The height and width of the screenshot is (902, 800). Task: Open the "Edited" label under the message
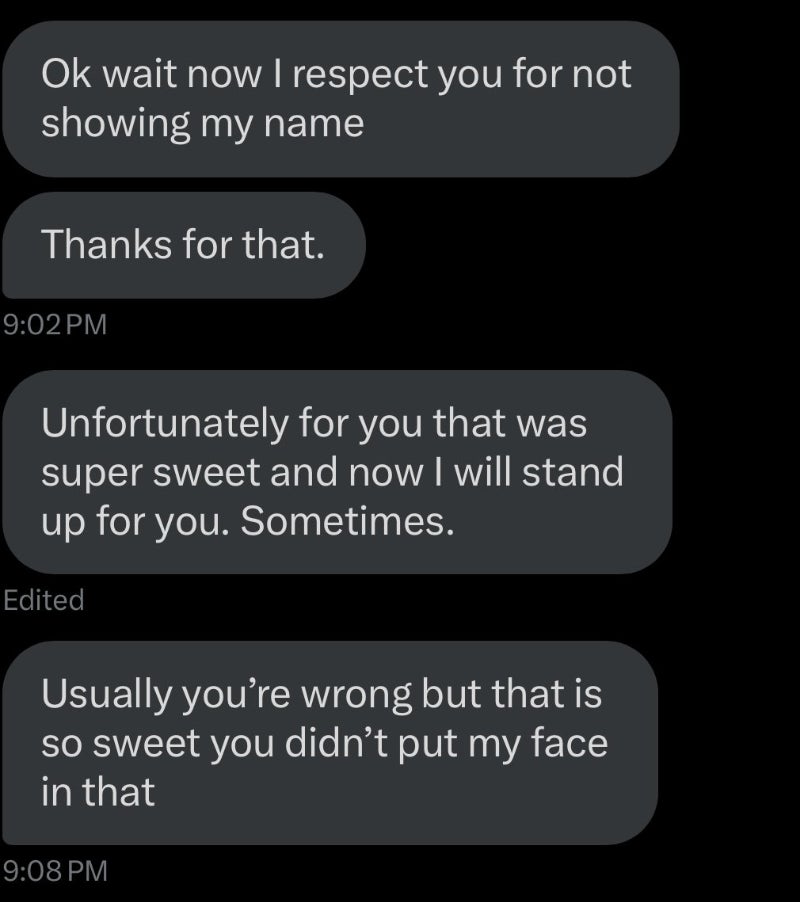coord(43,600)
